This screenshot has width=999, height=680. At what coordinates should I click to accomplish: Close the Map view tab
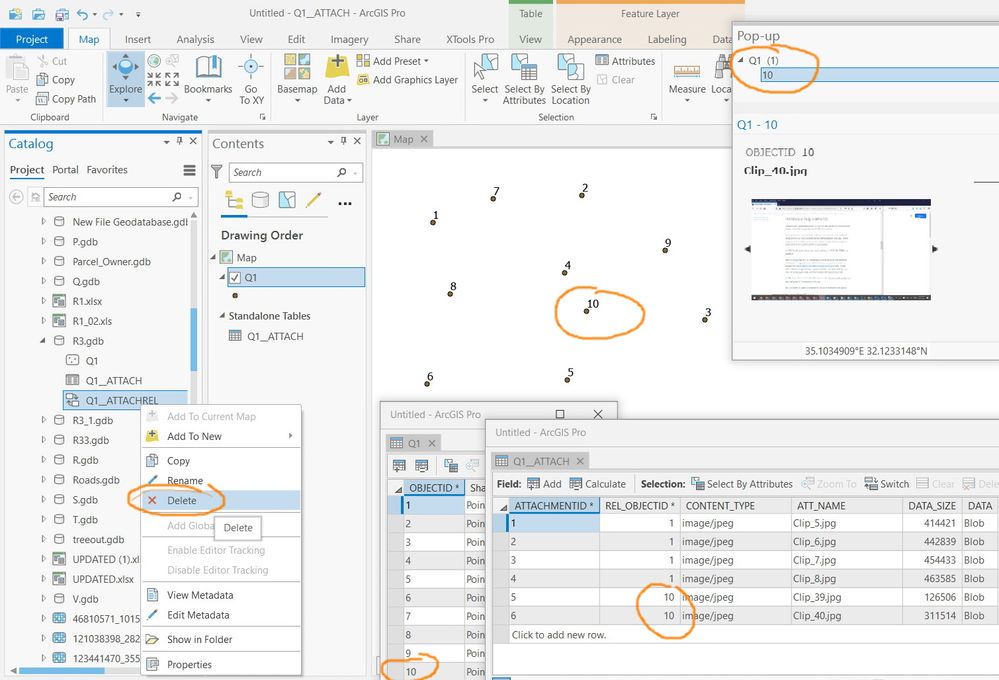coord(424,138)
